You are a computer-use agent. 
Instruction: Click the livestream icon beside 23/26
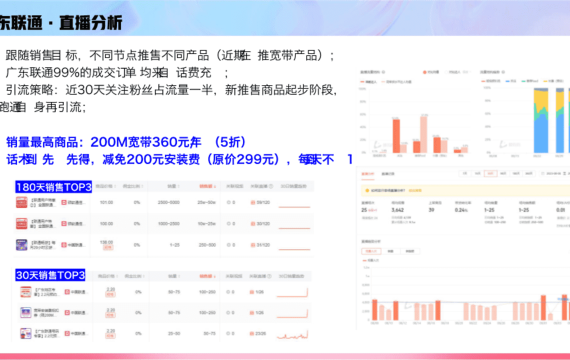click(x=251, y=333)
